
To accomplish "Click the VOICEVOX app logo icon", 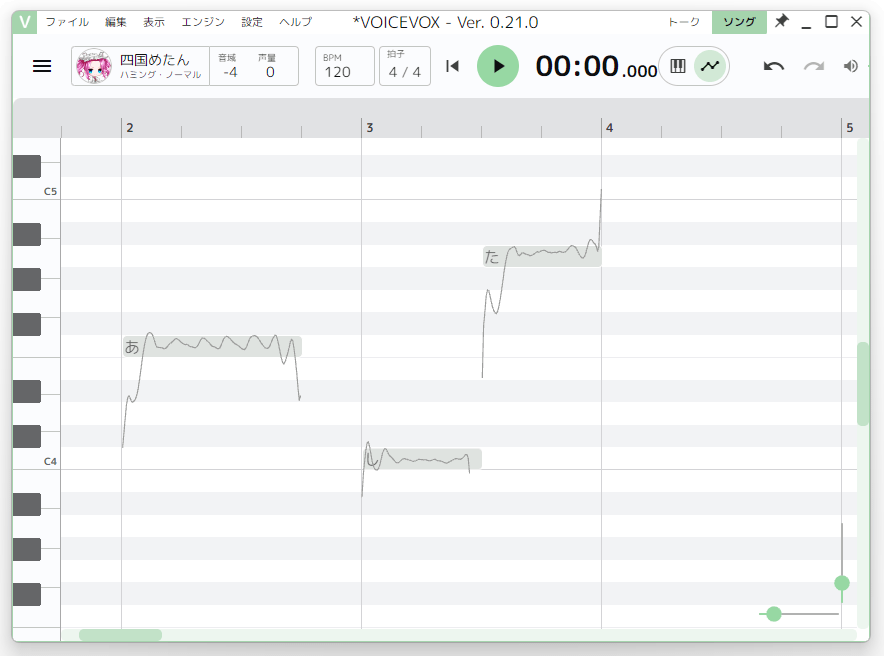I will (24, 22).
